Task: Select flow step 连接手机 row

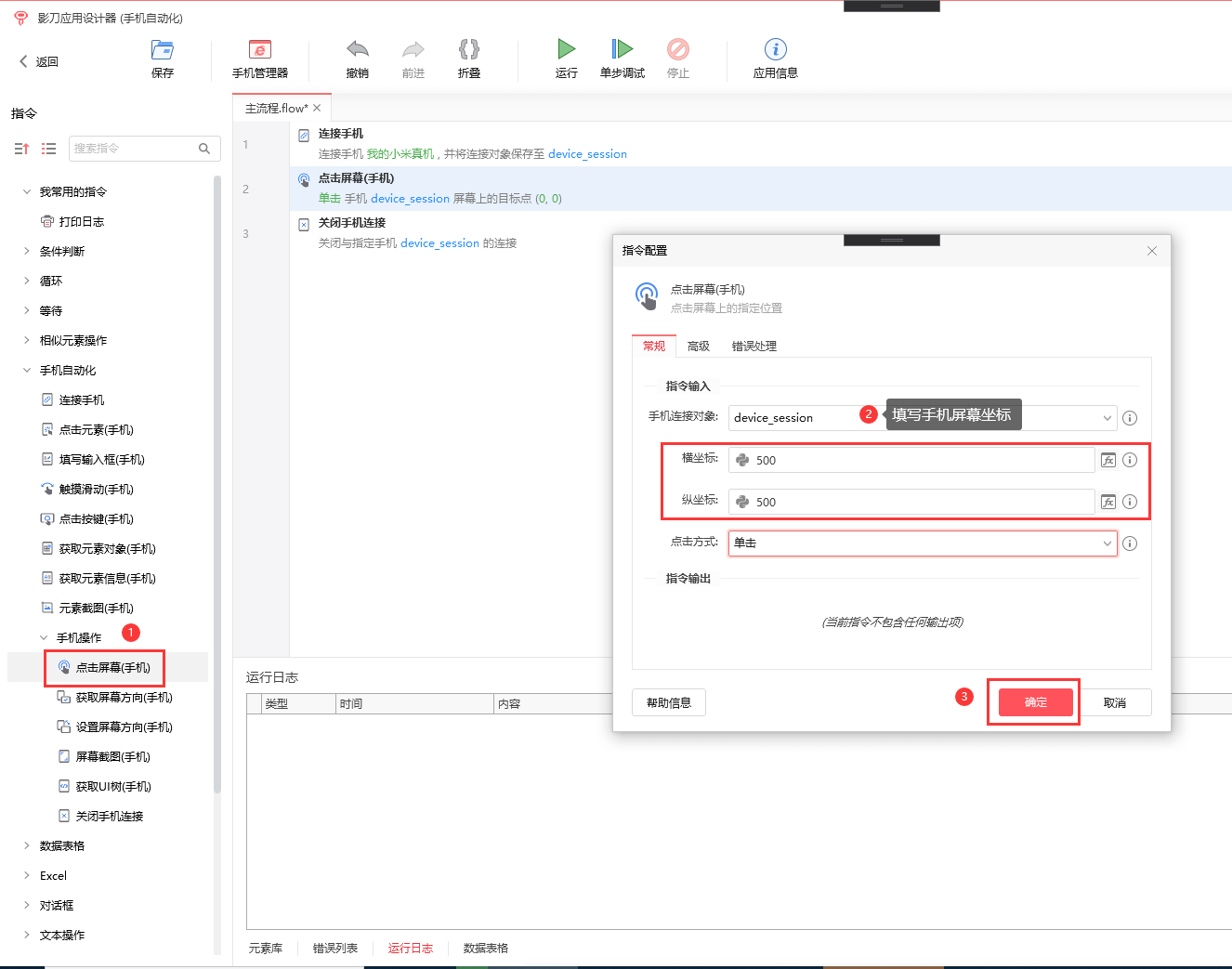Action: (761, 144)
